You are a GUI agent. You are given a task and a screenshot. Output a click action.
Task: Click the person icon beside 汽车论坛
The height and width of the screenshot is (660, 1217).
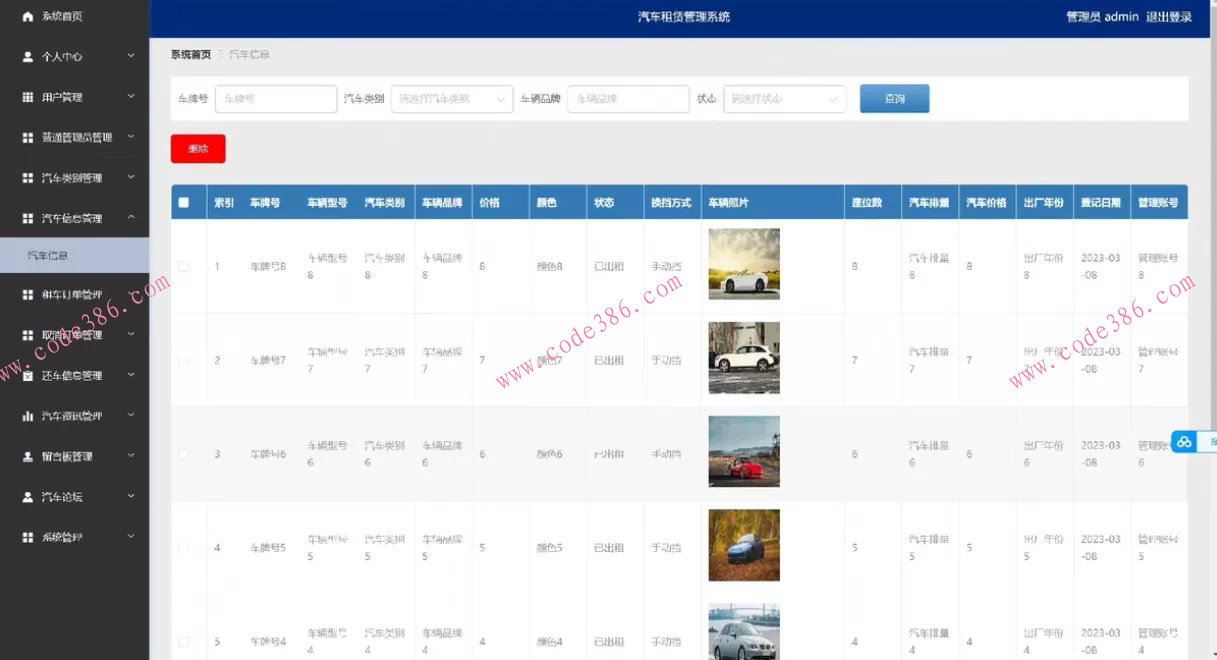(x=28, y=497)
